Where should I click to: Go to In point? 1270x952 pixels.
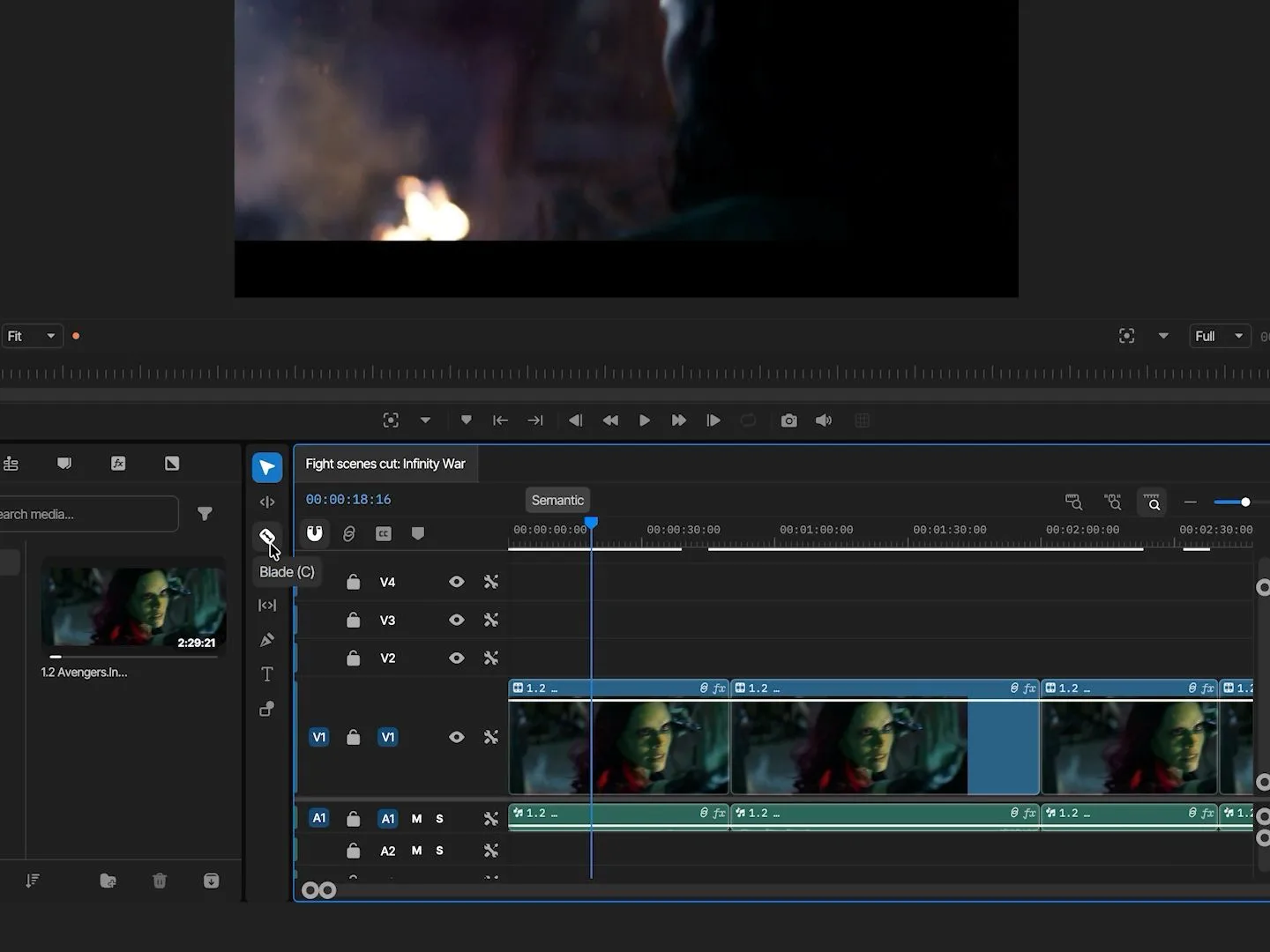(500, 420)
